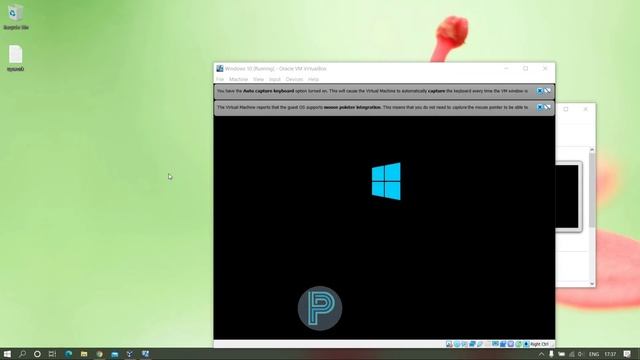Click the VM preview thumbnail in background window

pyautogui.click(x=568, y=197)
